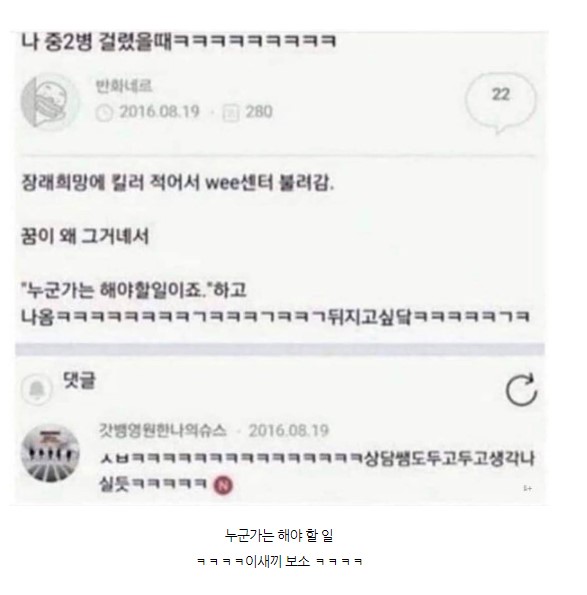Click the red N new-comment badge
Viewport: 587px width, 595px height.
[x=223, y=485]
